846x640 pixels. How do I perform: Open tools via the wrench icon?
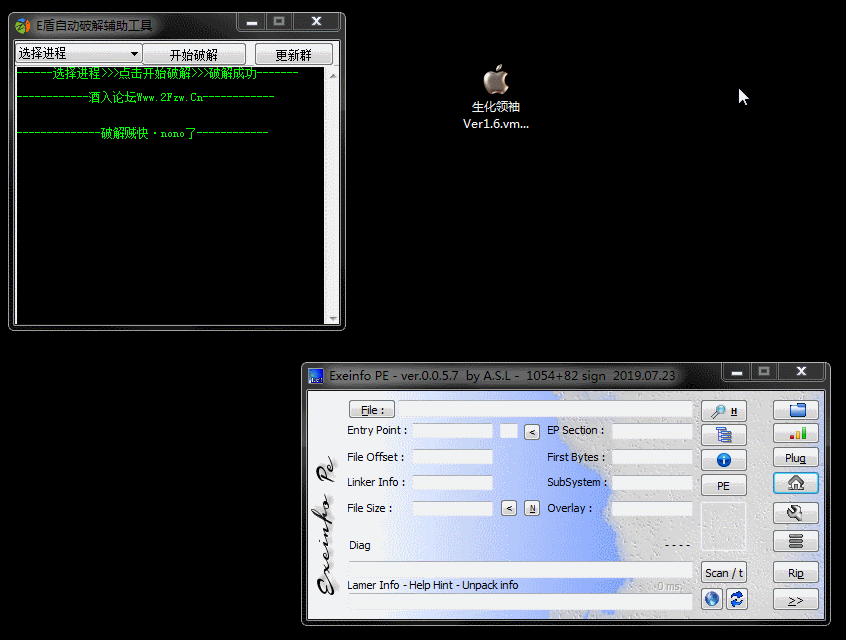tap(795, 512)
